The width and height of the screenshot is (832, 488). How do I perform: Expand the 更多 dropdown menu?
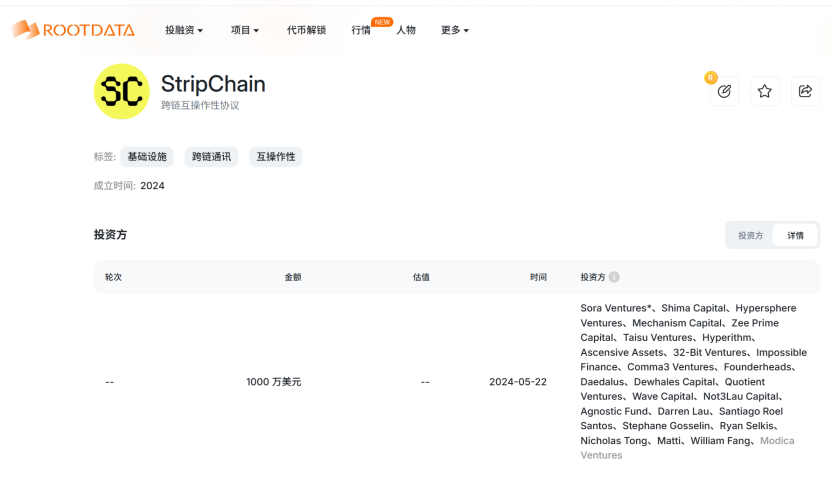(455, 30)
